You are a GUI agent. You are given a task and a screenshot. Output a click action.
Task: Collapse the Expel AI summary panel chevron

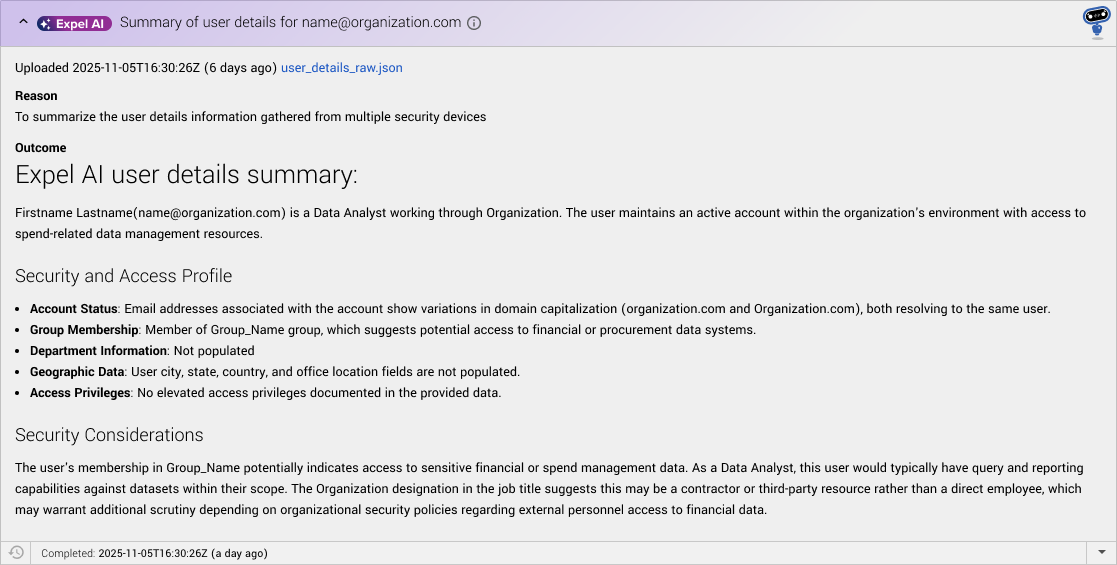23,22
